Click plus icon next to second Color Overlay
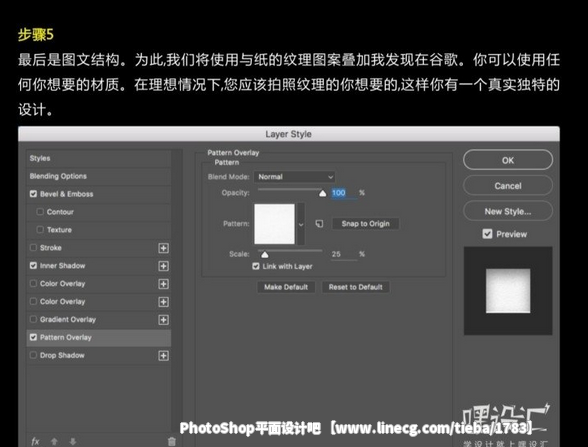This screenshot has height=447, width=588. (164, 302)
